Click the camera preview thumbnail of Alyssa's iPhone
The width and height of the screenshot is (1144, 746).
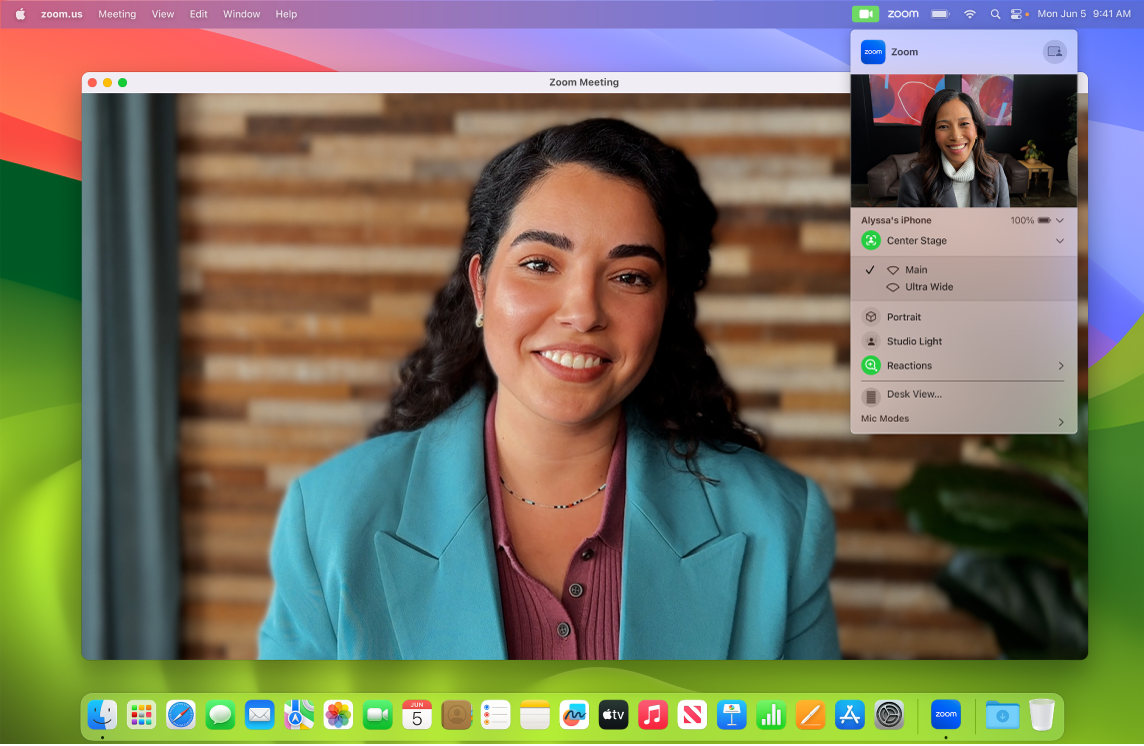(964, 141)
